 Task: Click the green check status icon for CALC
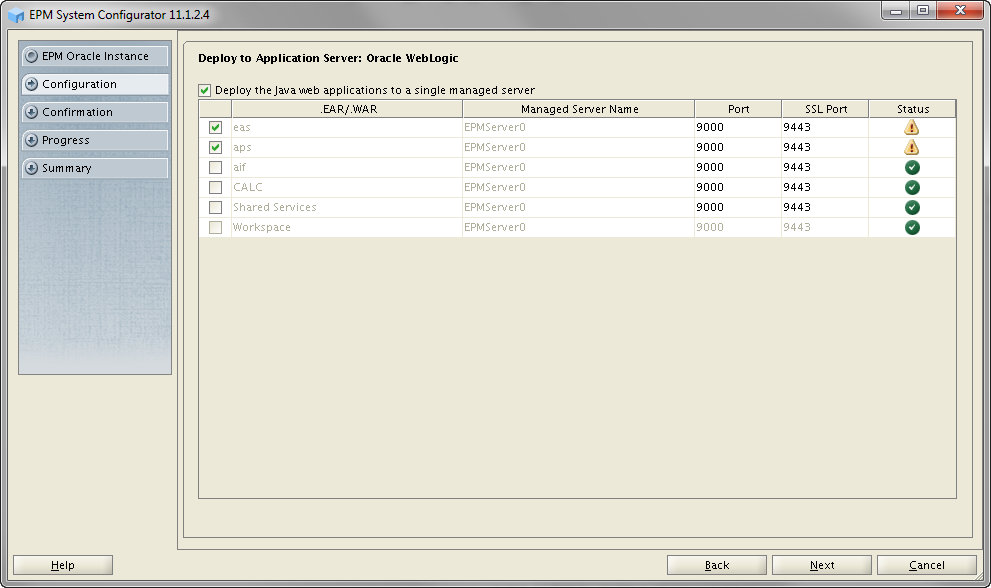point(912,187)
